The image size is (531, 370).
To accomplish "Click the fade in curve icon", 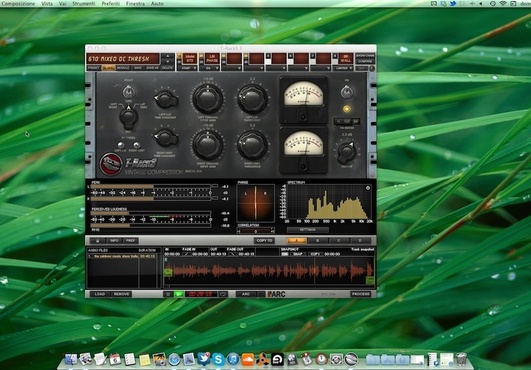I will click(x=187, y=254).
